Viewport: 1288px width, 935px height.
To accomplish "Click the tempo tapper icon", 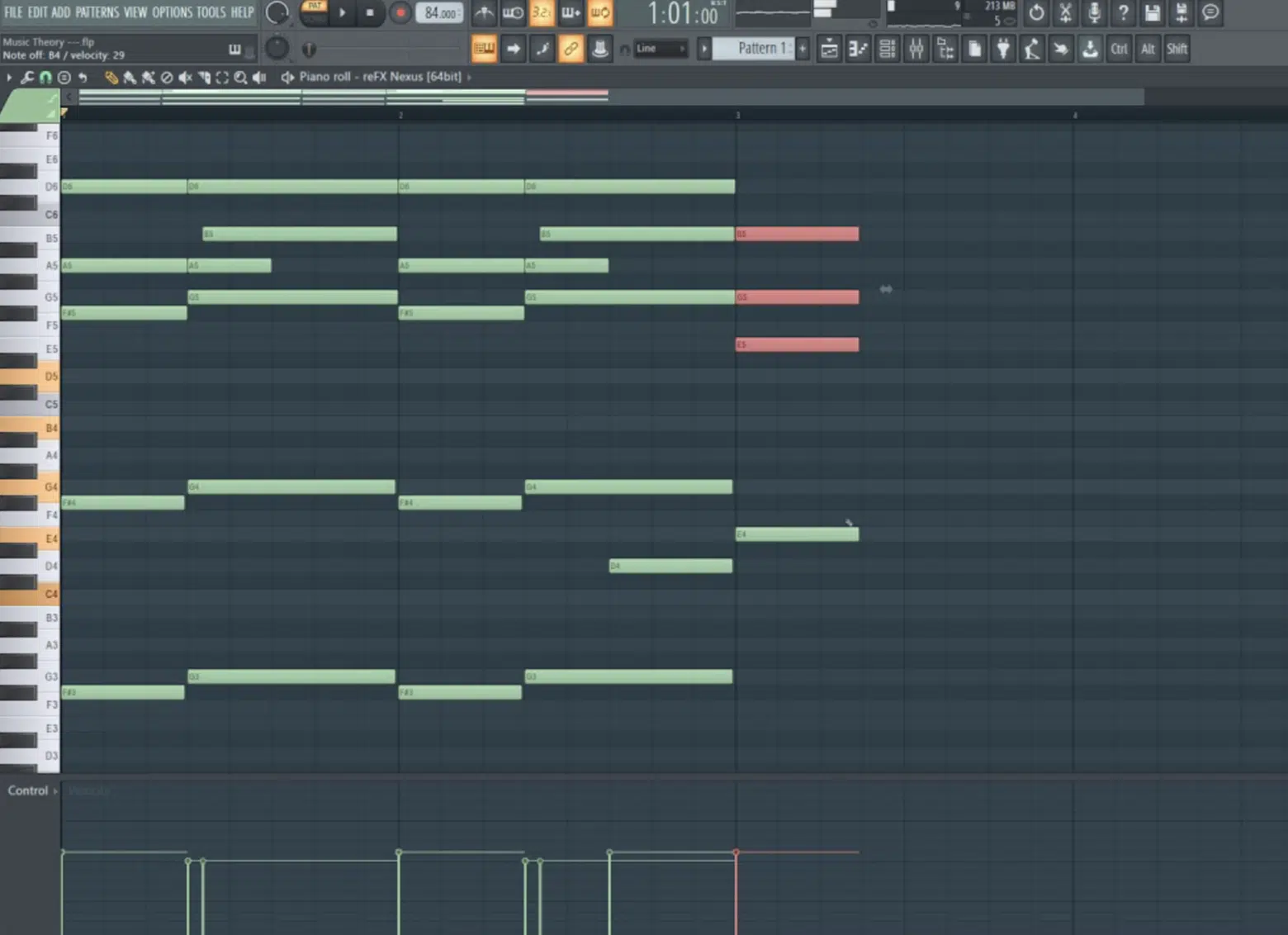I will (1032, 49).
